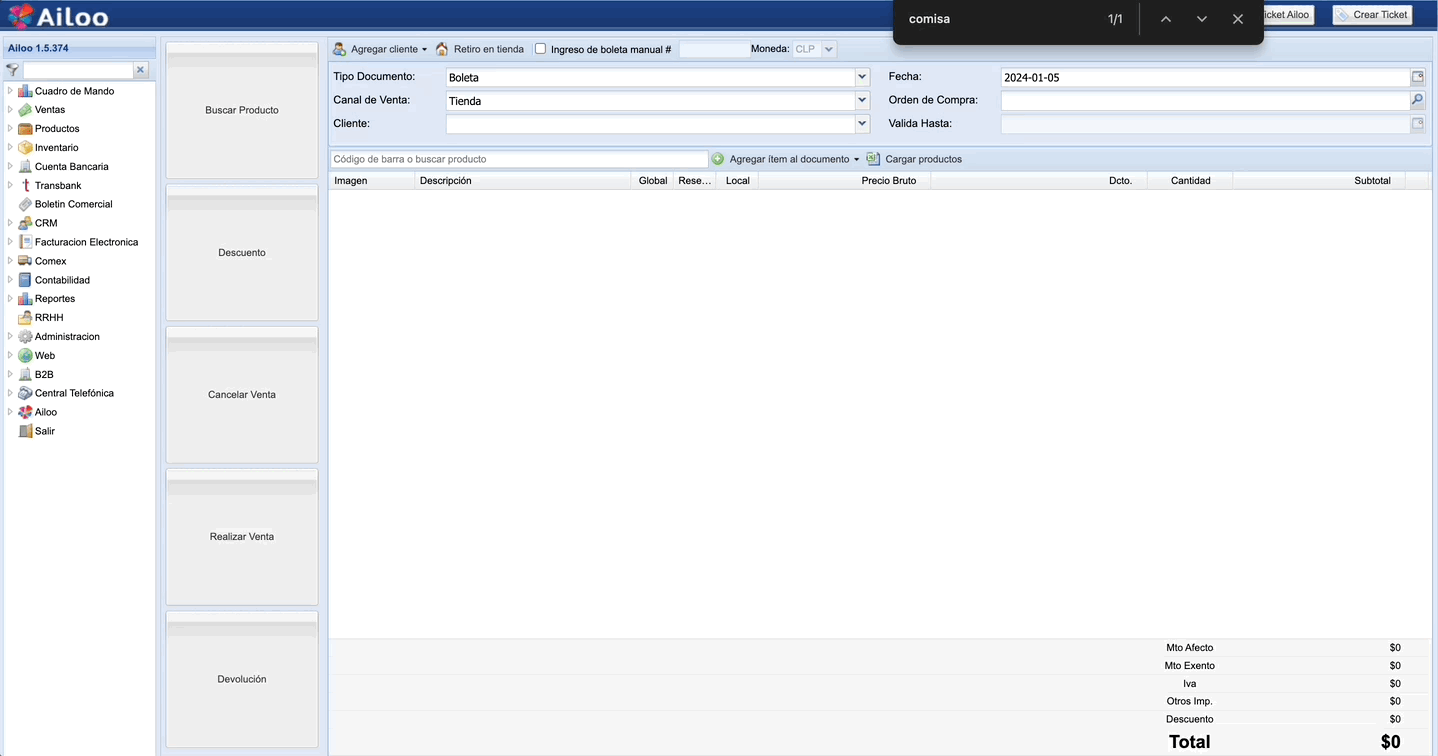Focus the boleta manual number field
Screen dimensions: 1438x756
(x=714, y=49)
